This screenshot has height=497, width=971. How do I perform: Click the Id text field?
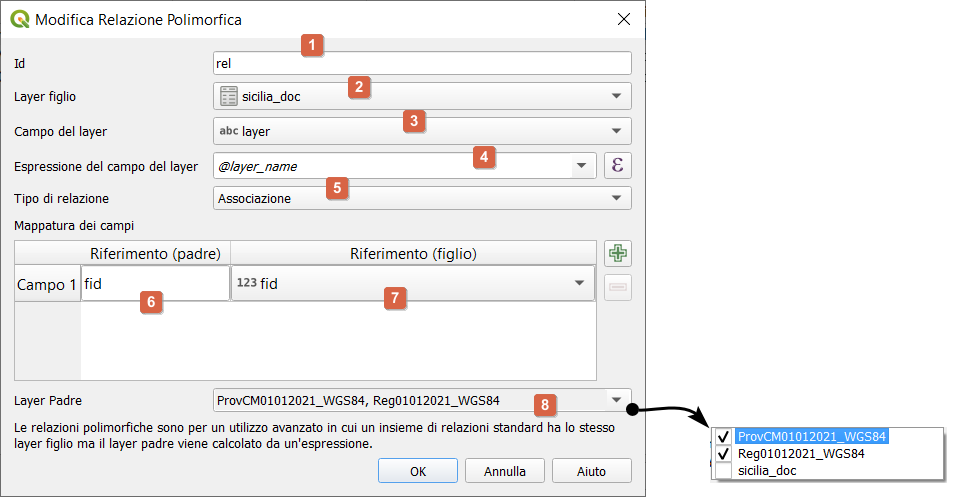pos(422,63)
